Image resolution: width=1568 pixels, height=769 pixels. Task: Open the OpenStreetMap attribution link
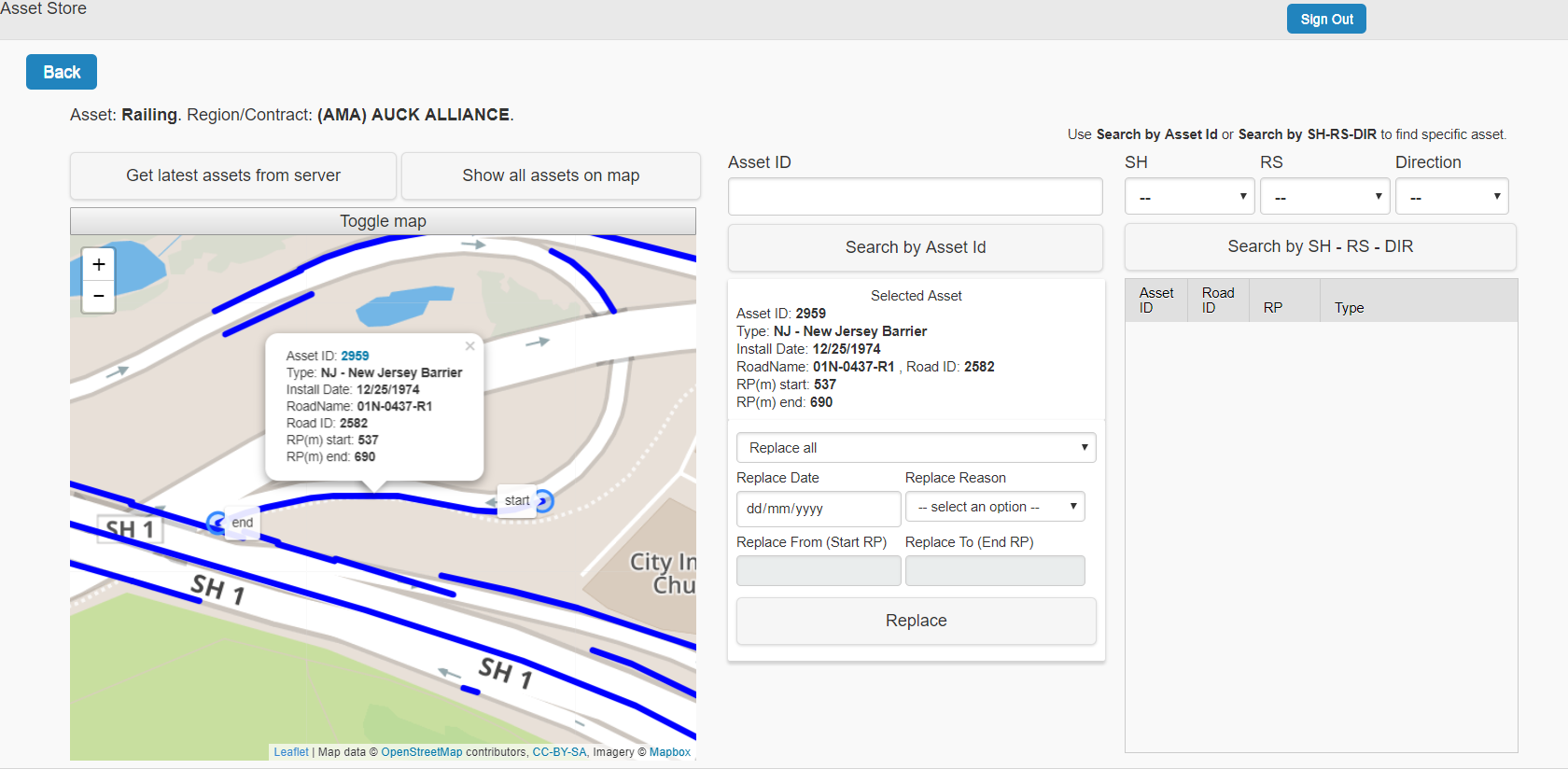[x=421, y=752]
